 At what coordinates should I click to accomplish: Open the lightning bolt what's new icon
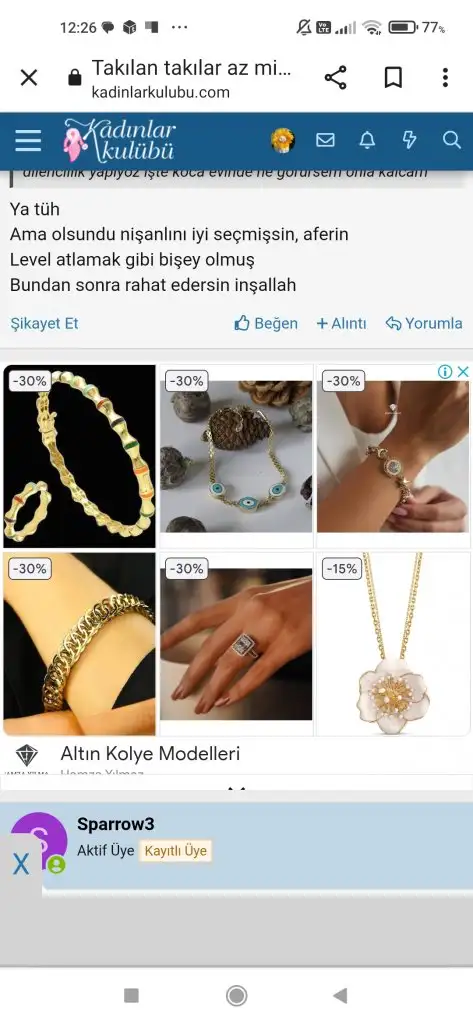tap(409, 140)
